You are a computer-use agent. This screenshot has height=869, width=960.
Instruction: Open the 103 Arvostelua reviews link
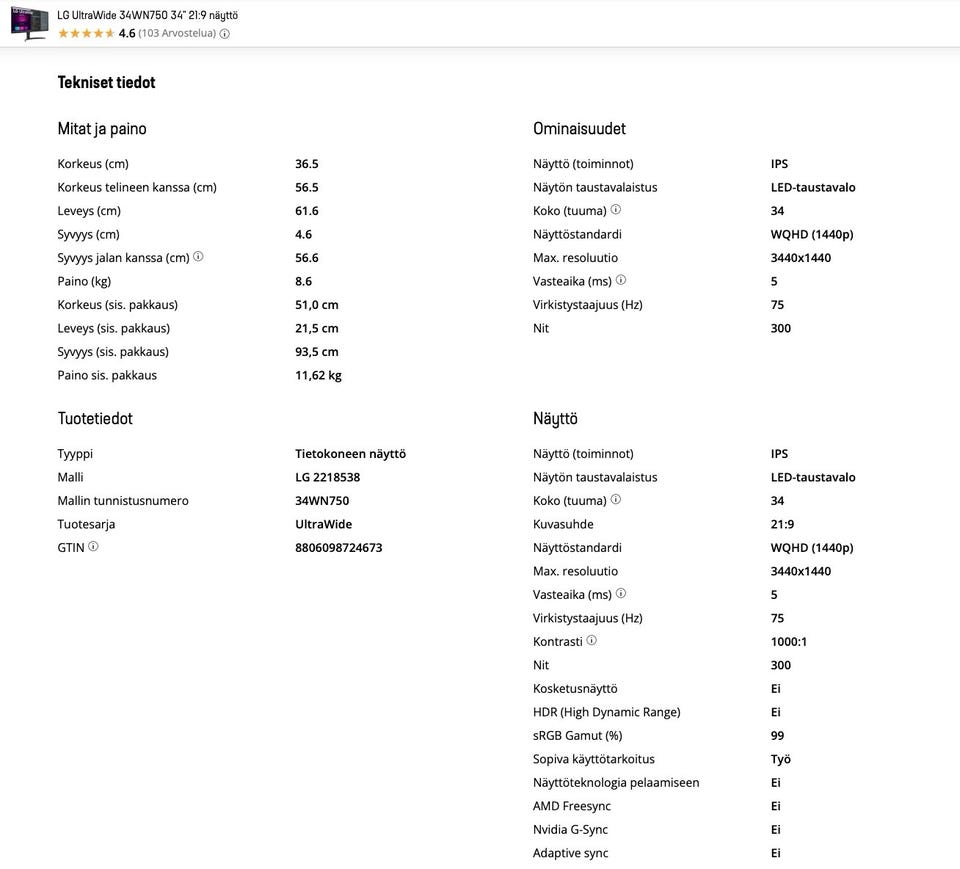[x=177, y=34]
